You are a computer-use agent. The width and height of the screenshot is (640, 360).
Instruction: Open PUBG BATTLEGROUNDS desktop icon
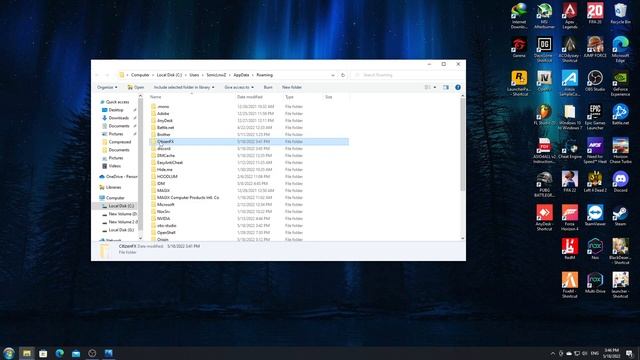point(544,184)
